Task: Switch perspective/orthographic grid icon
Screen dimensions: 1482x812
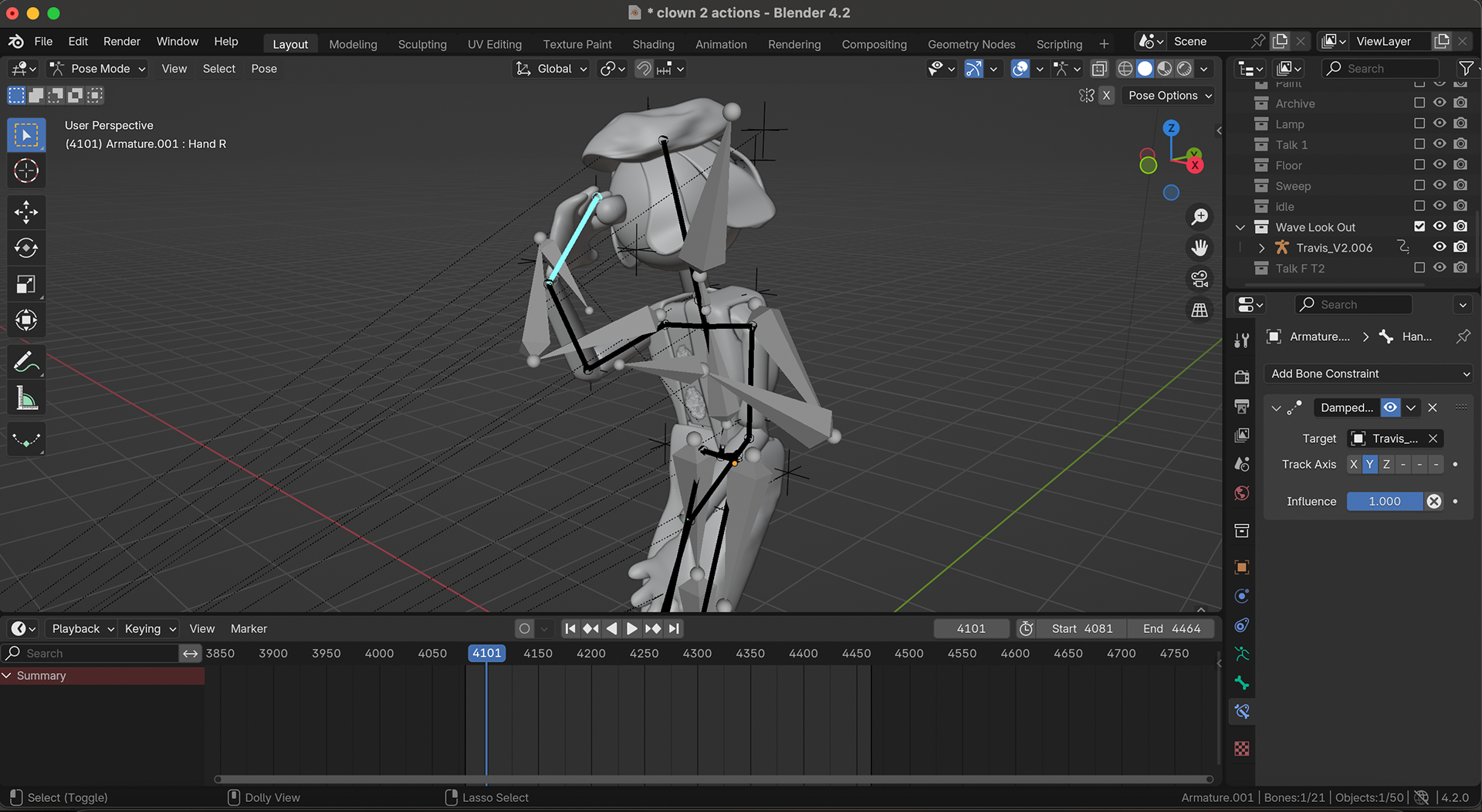Action: point(1199,310)
